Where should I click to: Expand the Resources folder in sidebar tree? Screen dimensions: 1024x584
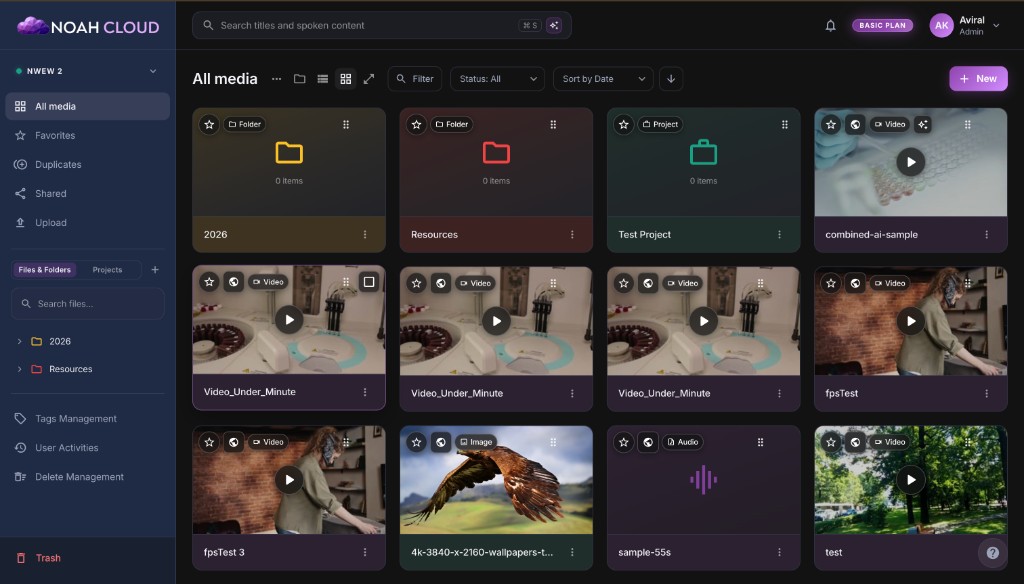pyautogui.click(x=19, y=369)
